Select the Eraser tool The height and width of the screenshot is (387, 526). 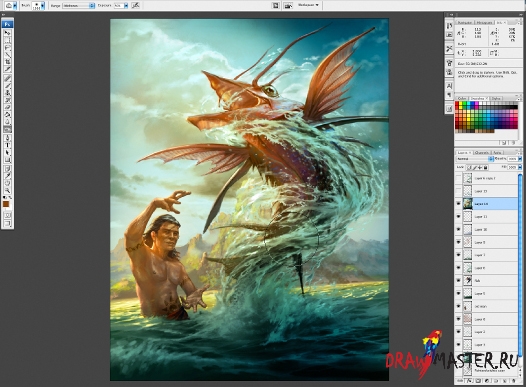7,107
